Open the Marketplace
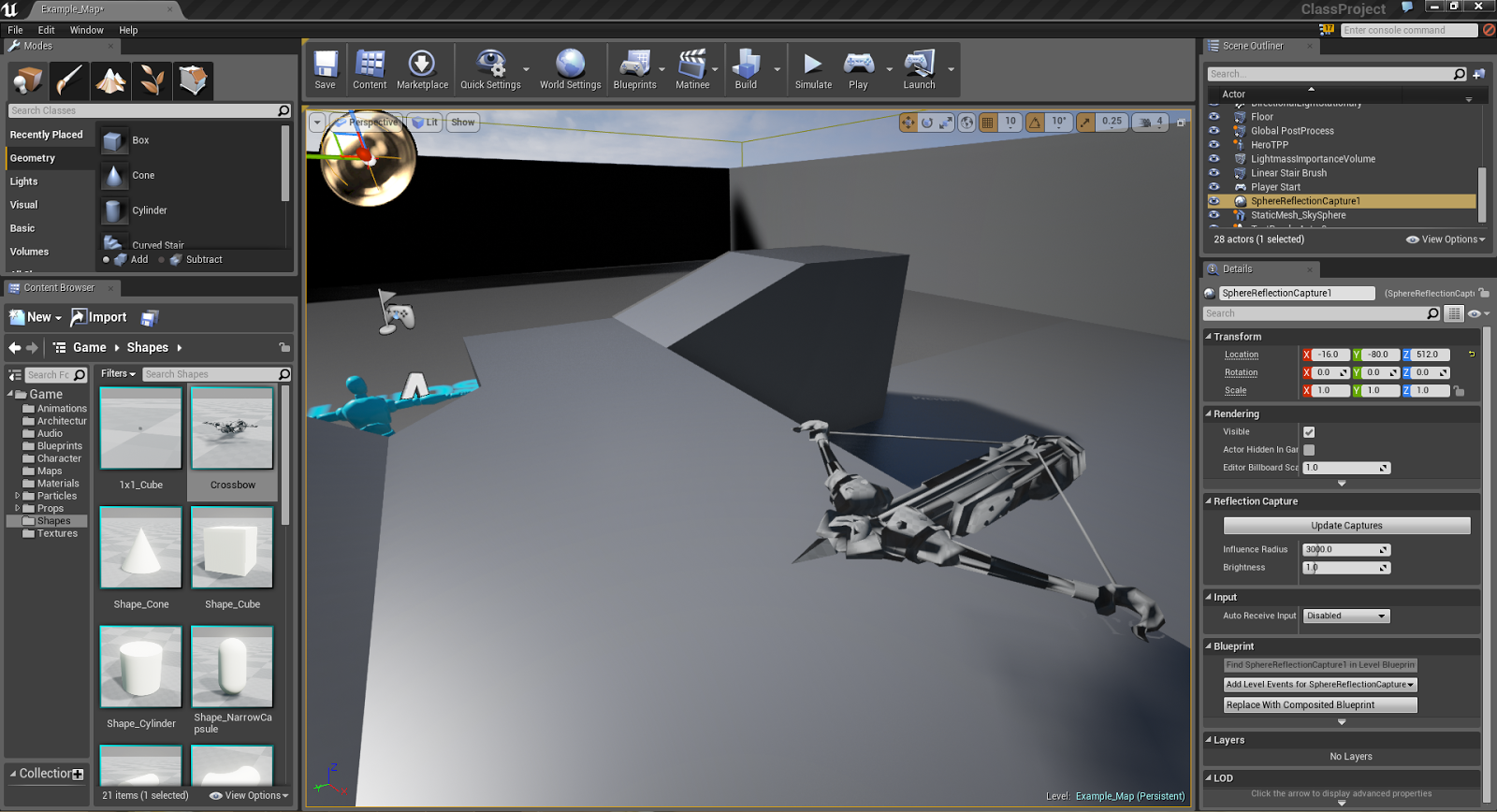 [x=422, y=69]
